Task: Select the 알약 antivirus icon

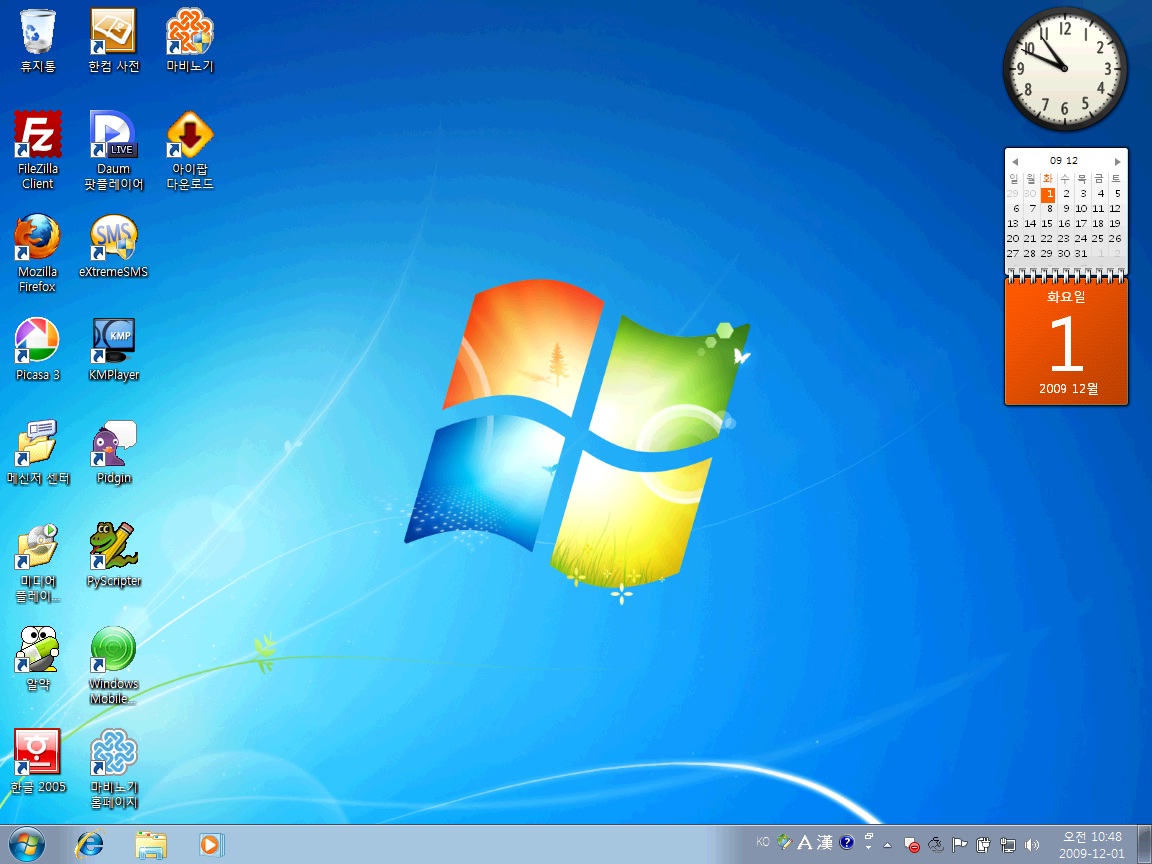Action: coord(37,658)
